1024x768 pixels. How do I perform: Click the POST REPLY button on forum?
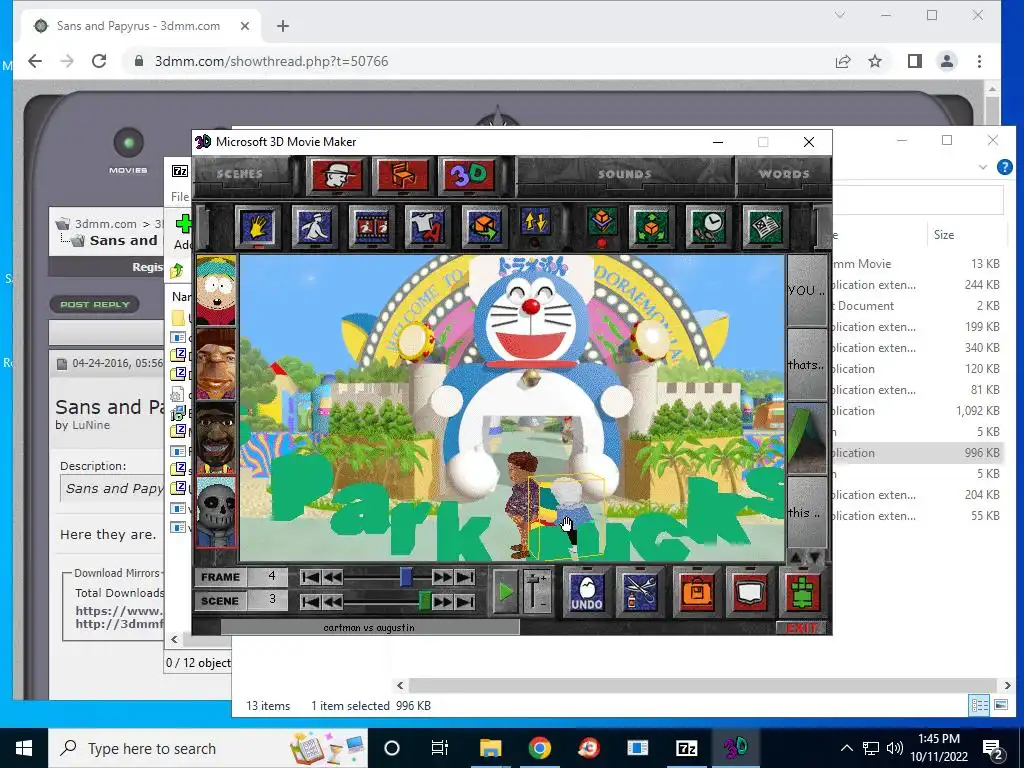coord(95,304)
